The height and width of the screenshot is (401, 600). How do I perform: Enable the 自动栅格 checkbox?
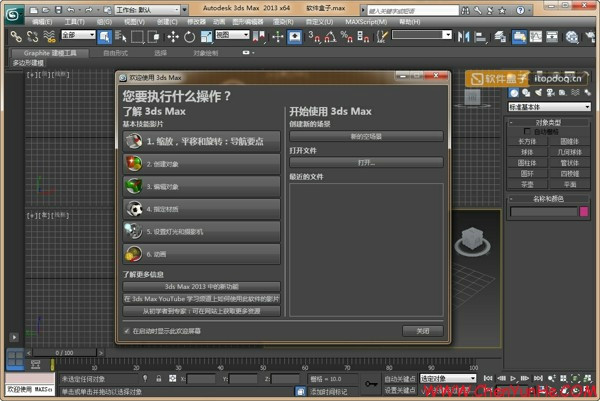pos(527,131)
